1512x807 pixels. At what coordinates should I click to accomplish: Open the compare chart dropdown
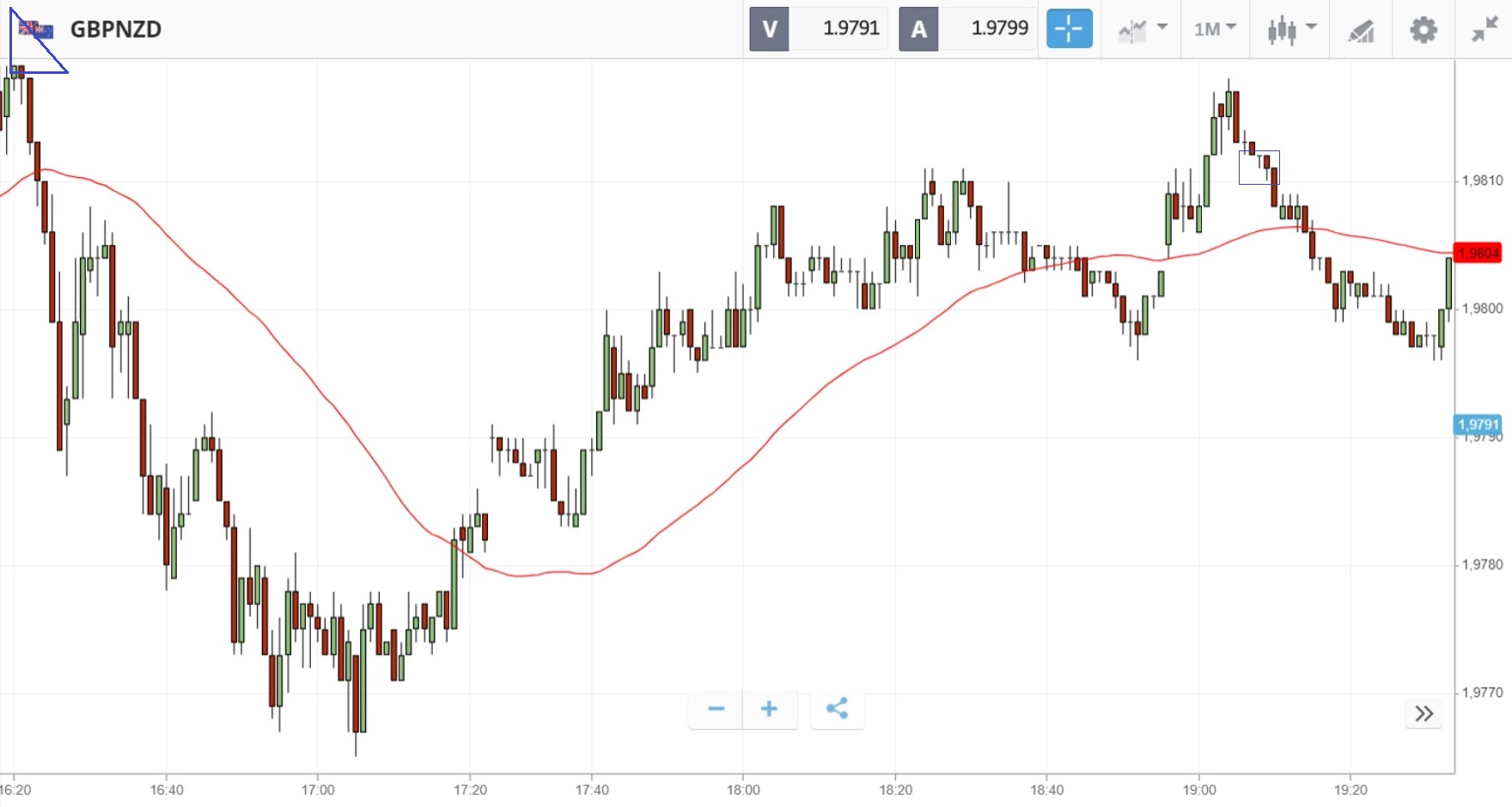(x=1142, y=29)
